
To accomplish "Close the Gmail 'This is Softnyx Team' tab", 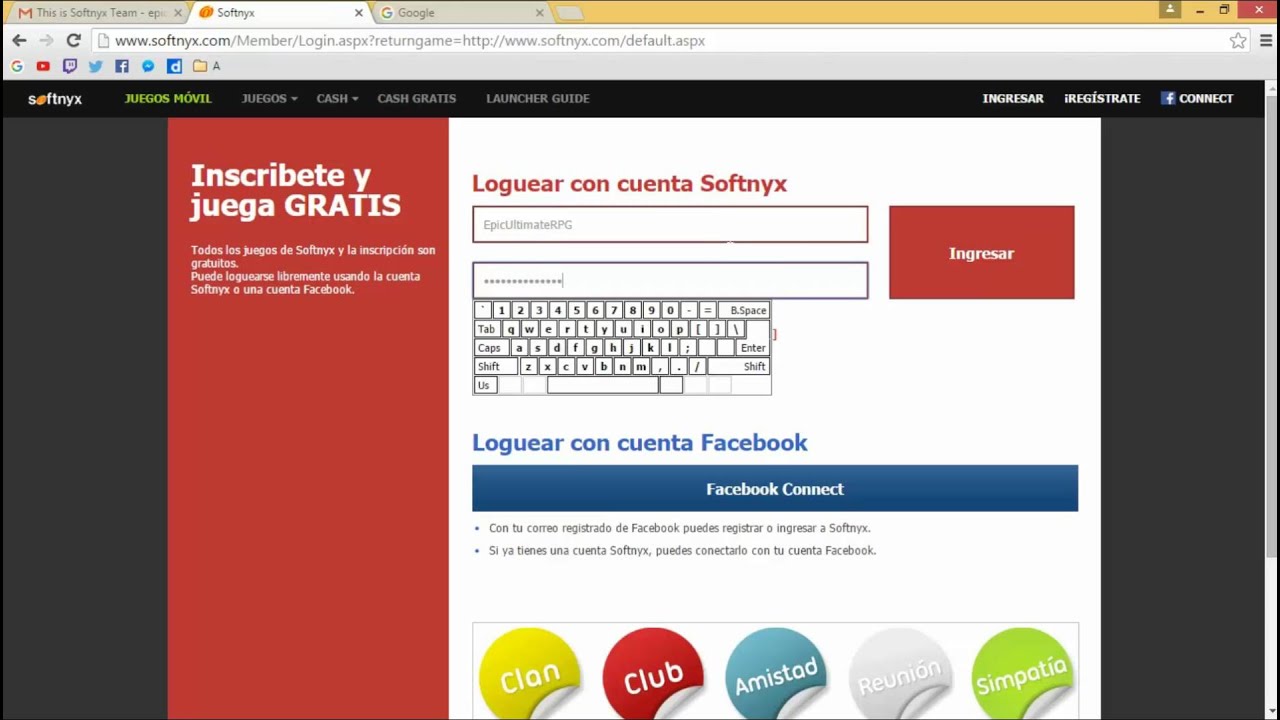I will (178, 13).
